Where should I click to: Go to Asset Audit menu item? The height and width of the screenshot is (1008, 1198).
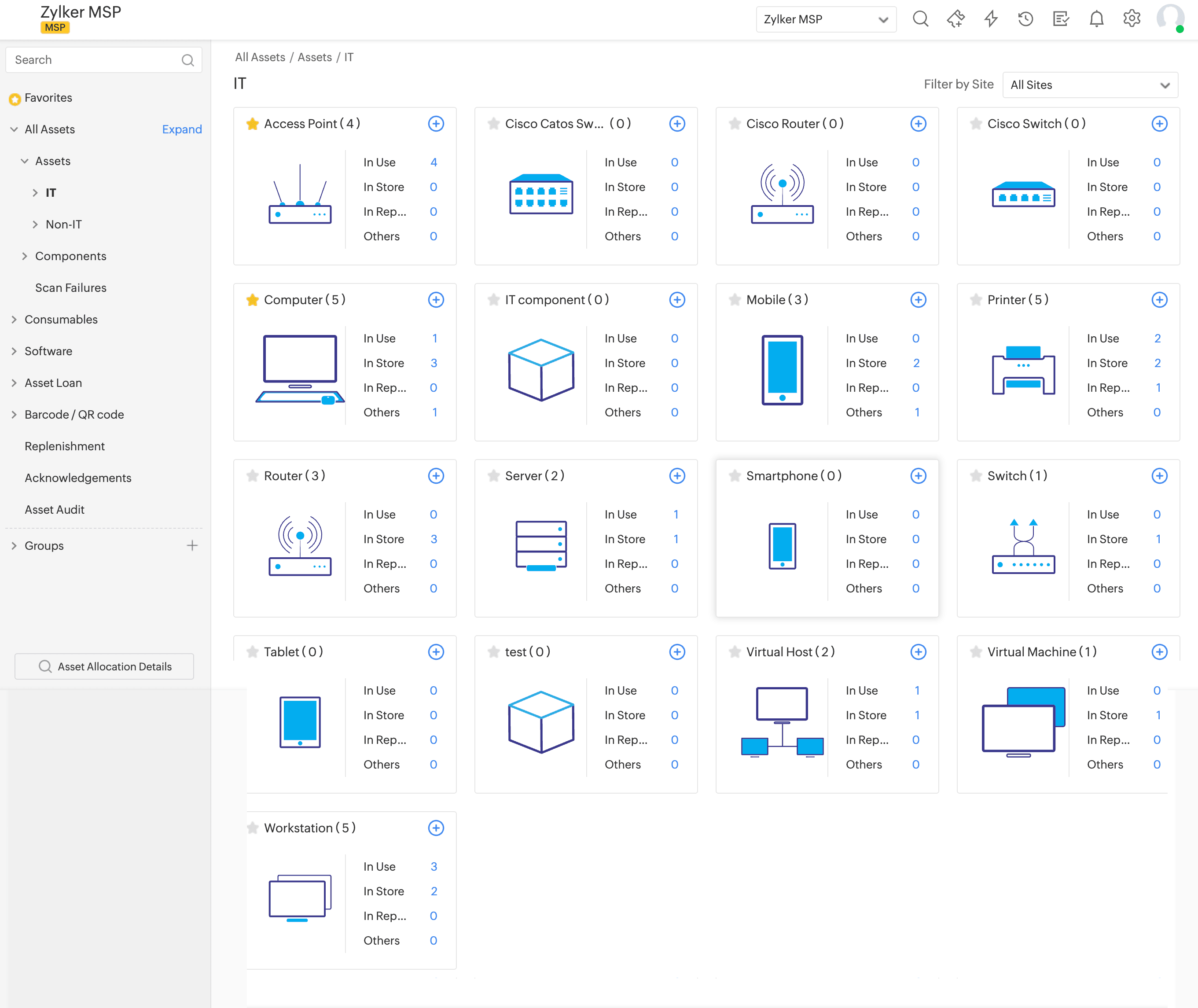(x=54, y=509)
